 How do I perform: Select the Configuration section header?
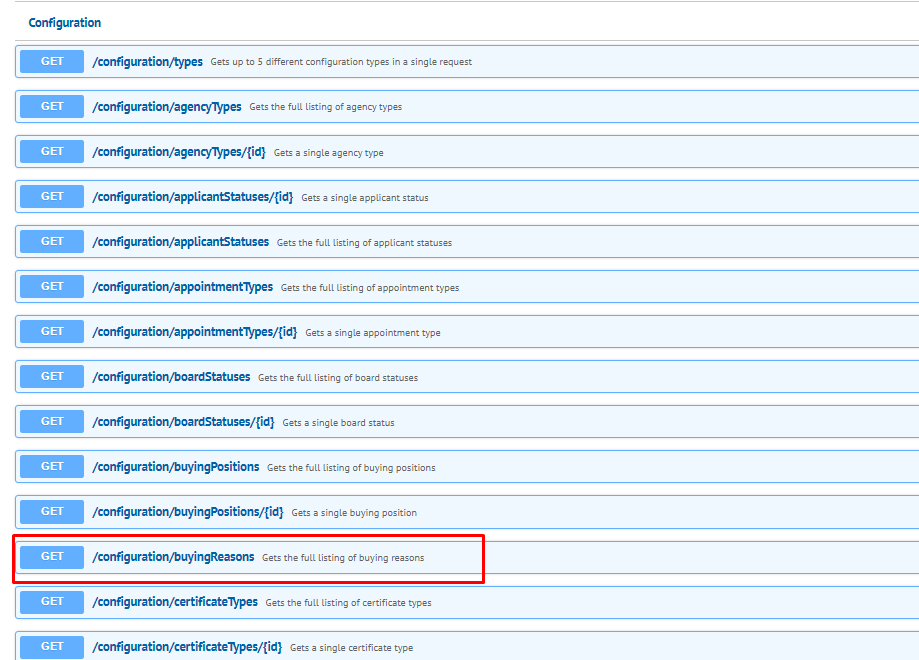point(64,22)
